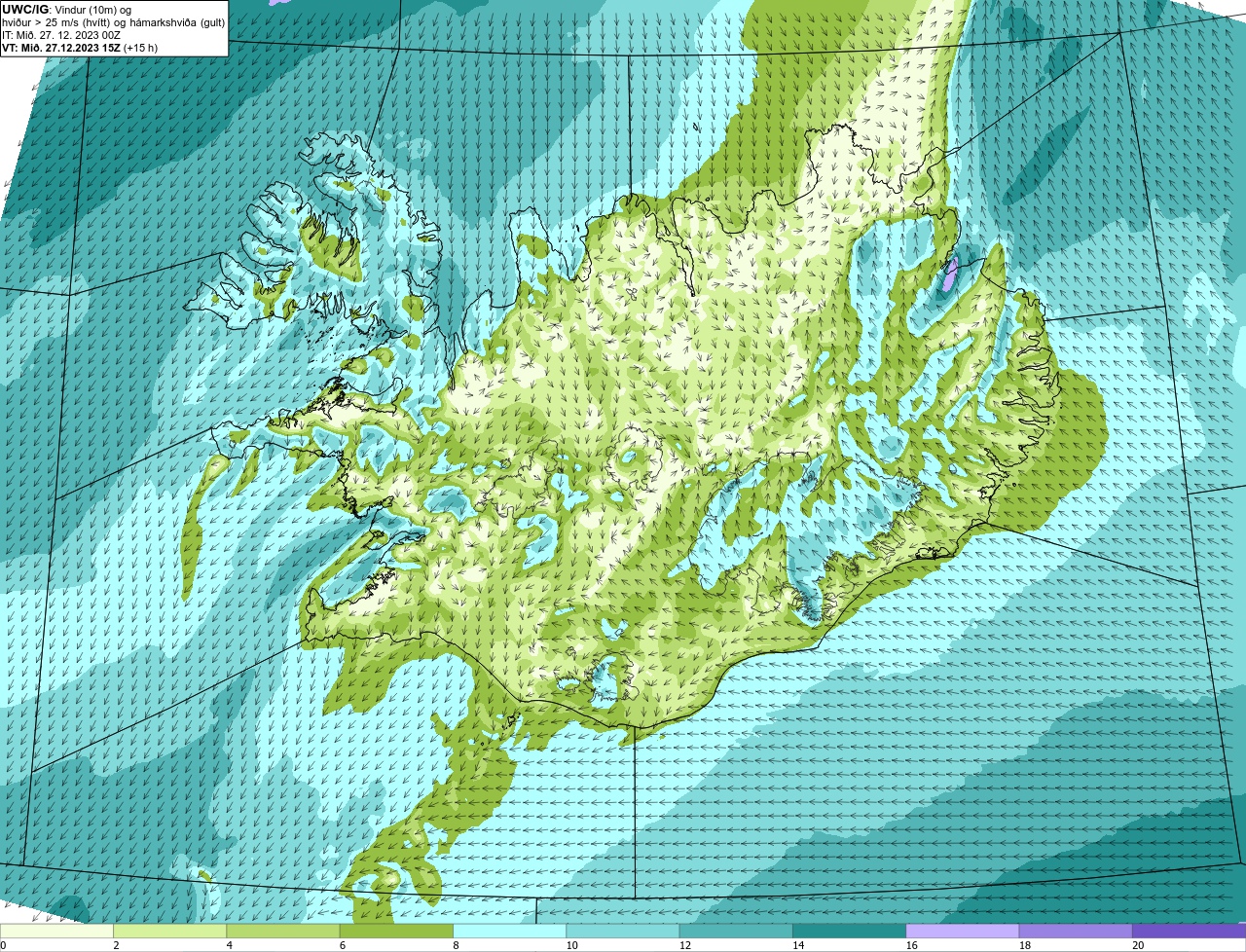1246x952 pixels.
Task: Click the 14–16 m/s dark teal legend swatch
Action: [x=850, y=931]
